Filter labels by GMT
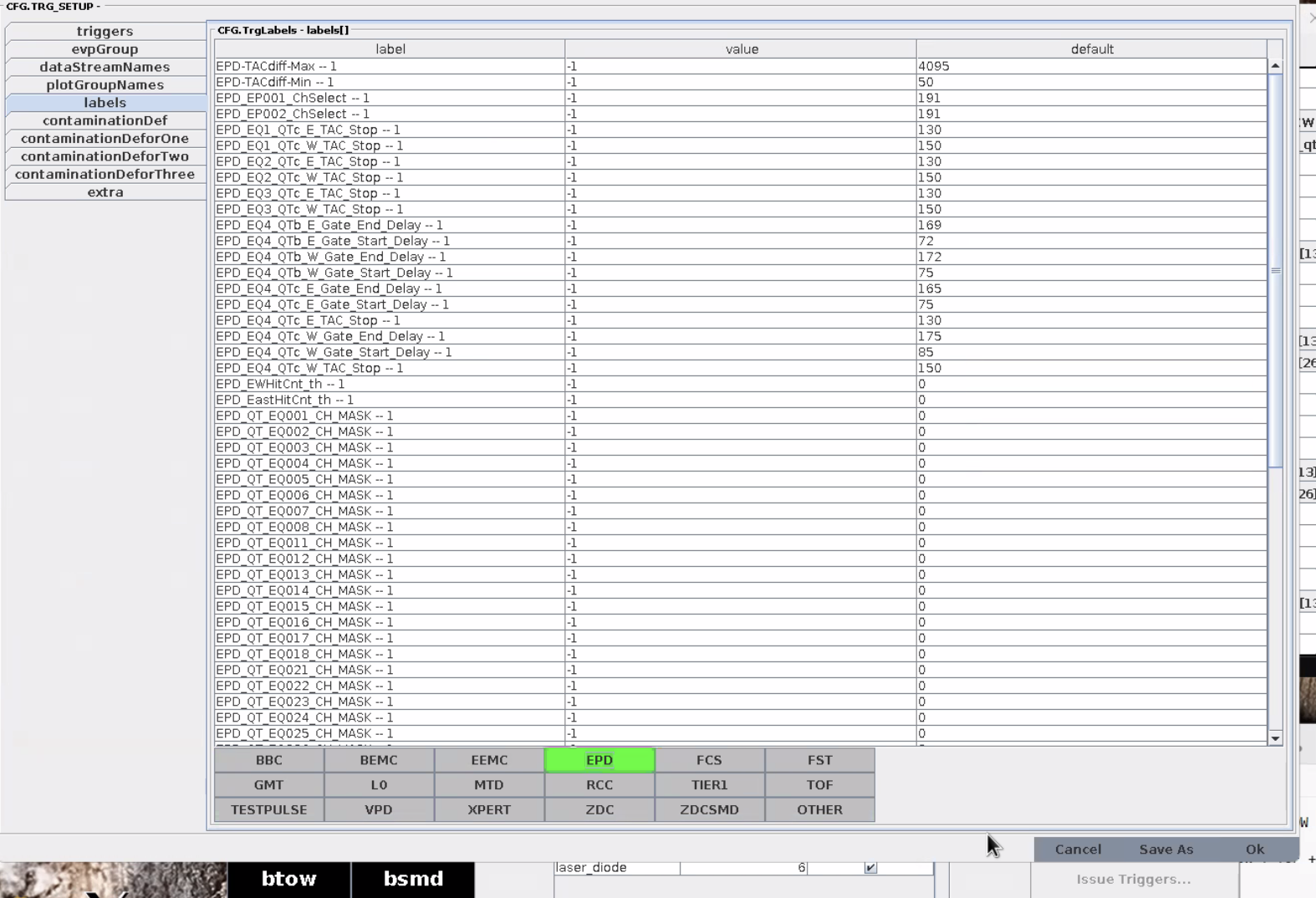 click(269, 785)
